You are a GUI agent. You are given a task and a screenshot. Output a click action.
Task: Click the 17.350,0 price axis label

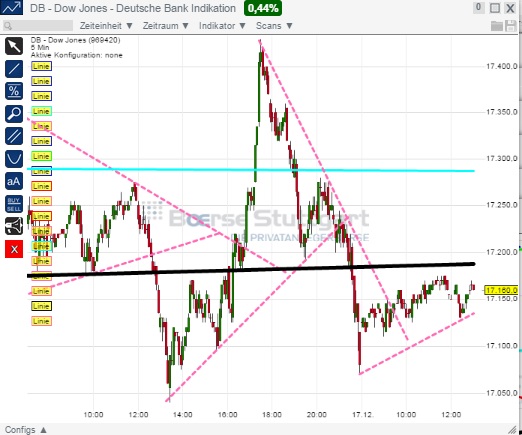502,112
